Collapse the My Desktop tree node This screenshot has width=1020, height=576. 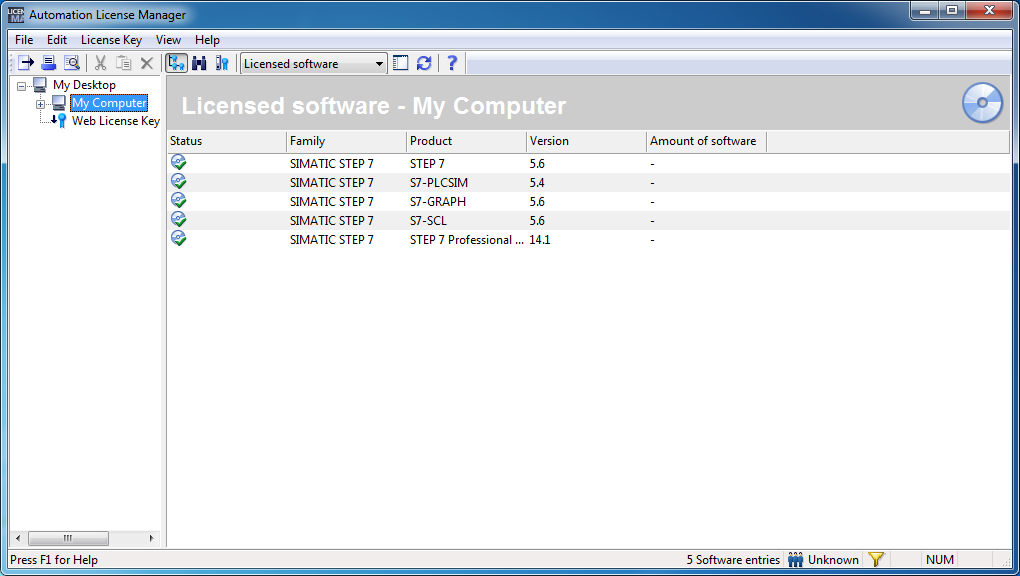(21, 86)
